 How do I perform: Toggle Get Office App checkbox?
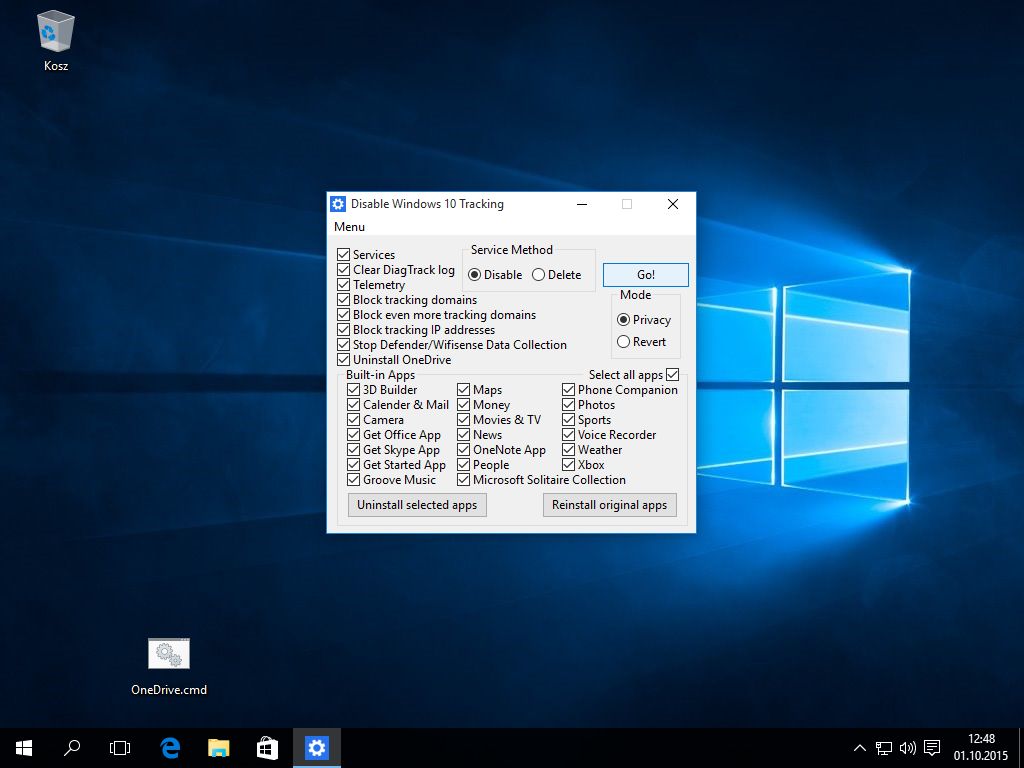pos(353,434)
